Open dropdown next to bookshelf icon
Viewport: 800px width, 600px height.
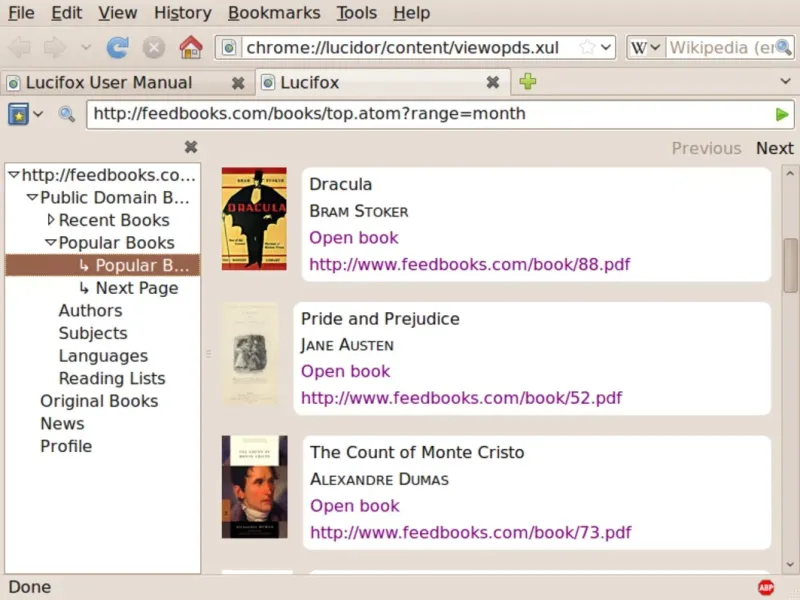(x=38, y=114)
